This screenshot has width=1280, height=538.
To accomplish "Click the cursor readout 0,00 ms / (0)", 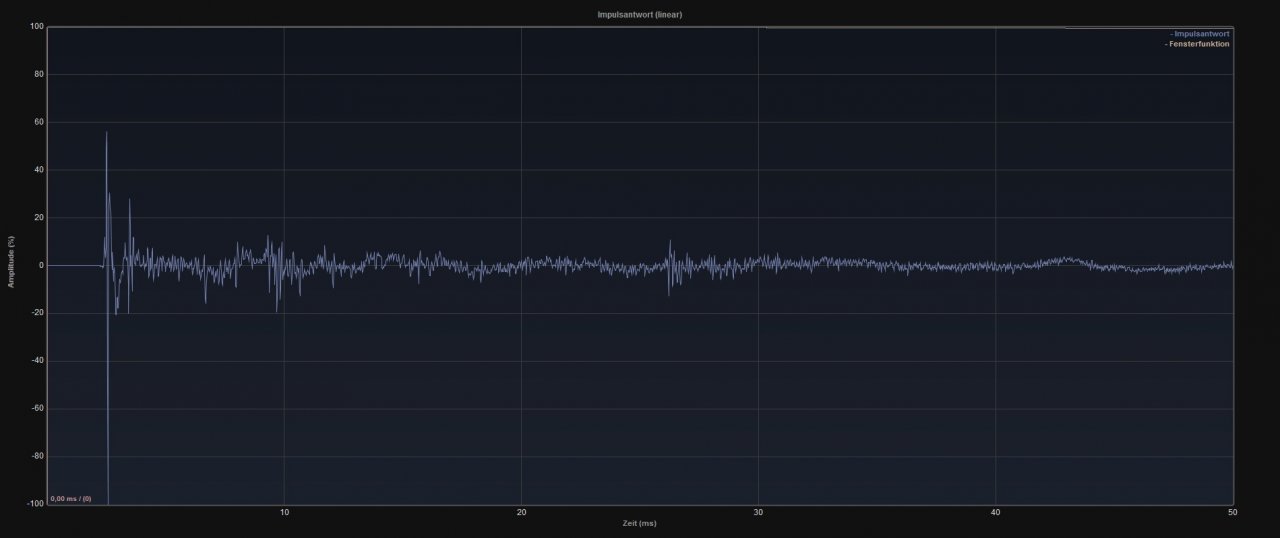I will pyautogui.click(x=71, y=498).
